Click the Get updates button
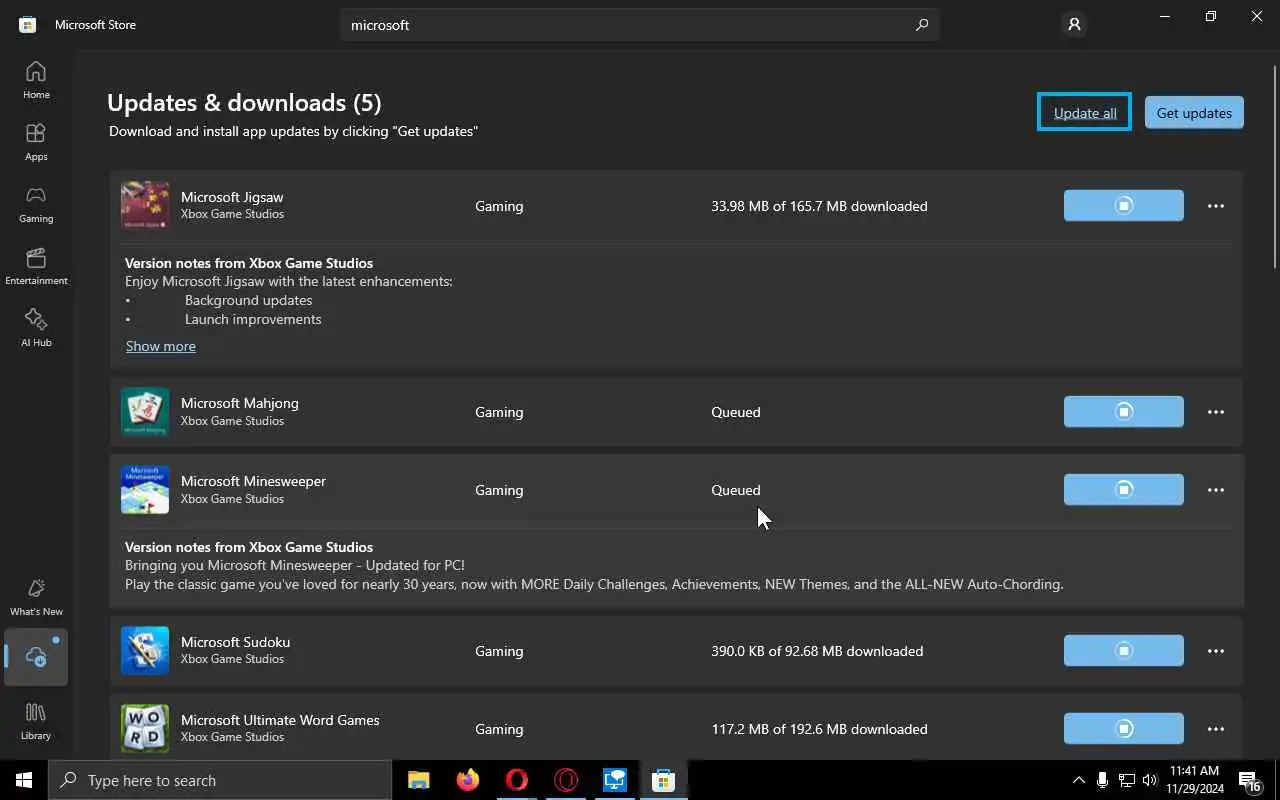The height and width of the screenshot is (800, 1280). click(1194, 112)
